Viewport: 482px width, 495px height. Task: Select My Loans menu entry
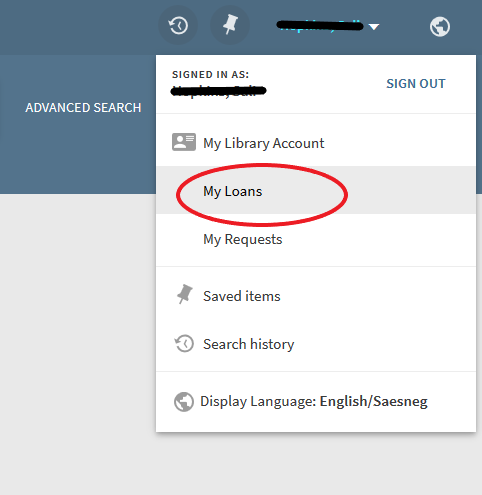(x=316, y=190)
